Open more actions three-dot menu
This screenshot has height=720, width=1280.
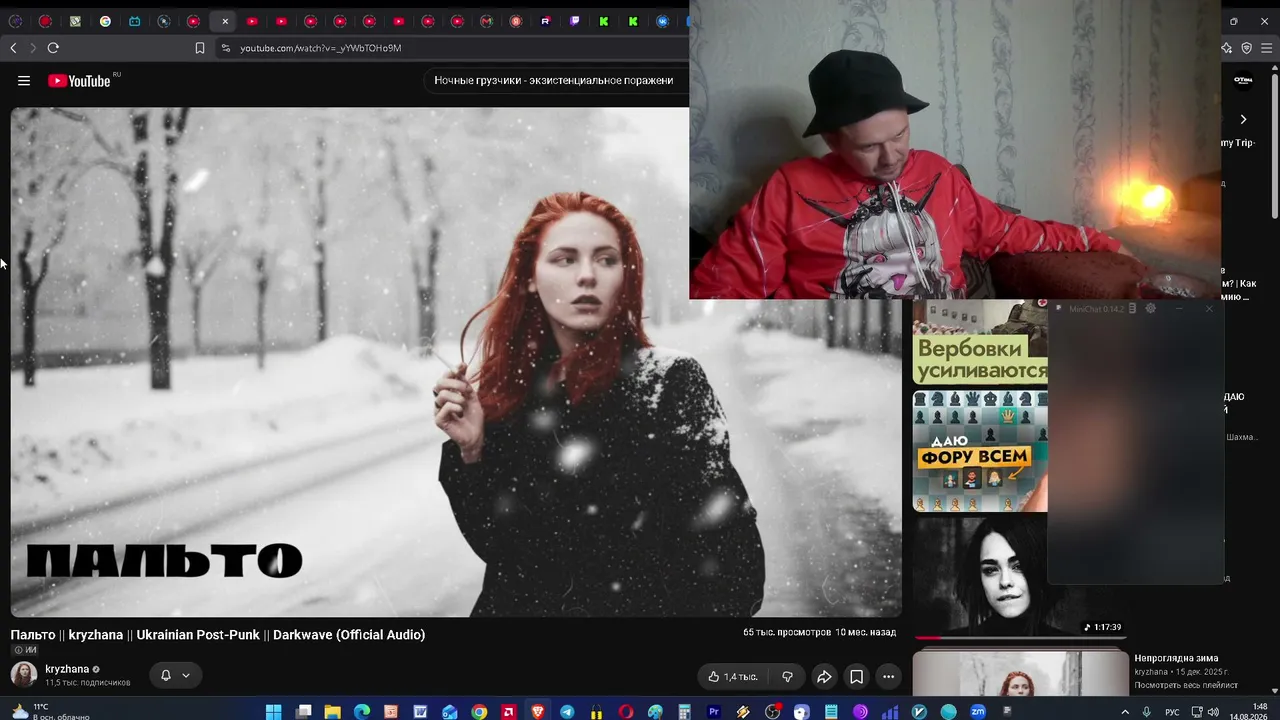[888, 677]
